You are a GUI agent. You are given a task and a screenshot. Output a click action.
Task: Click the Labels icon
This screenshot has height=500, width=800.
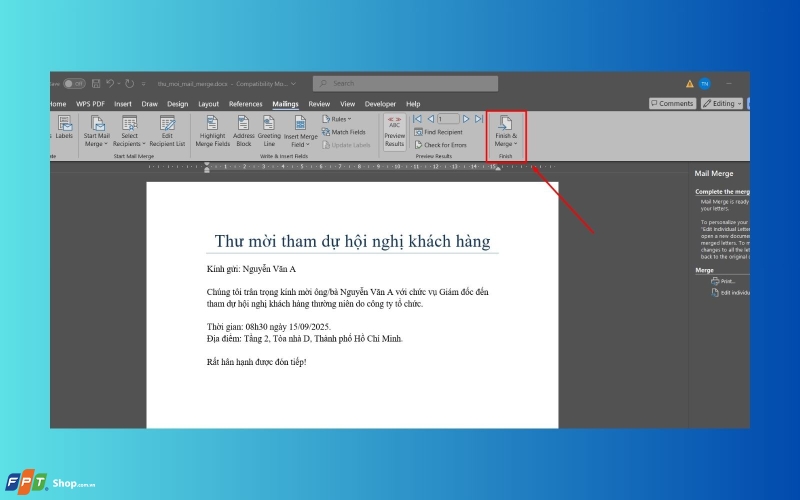pyautogui.click(x=64, y=127)
